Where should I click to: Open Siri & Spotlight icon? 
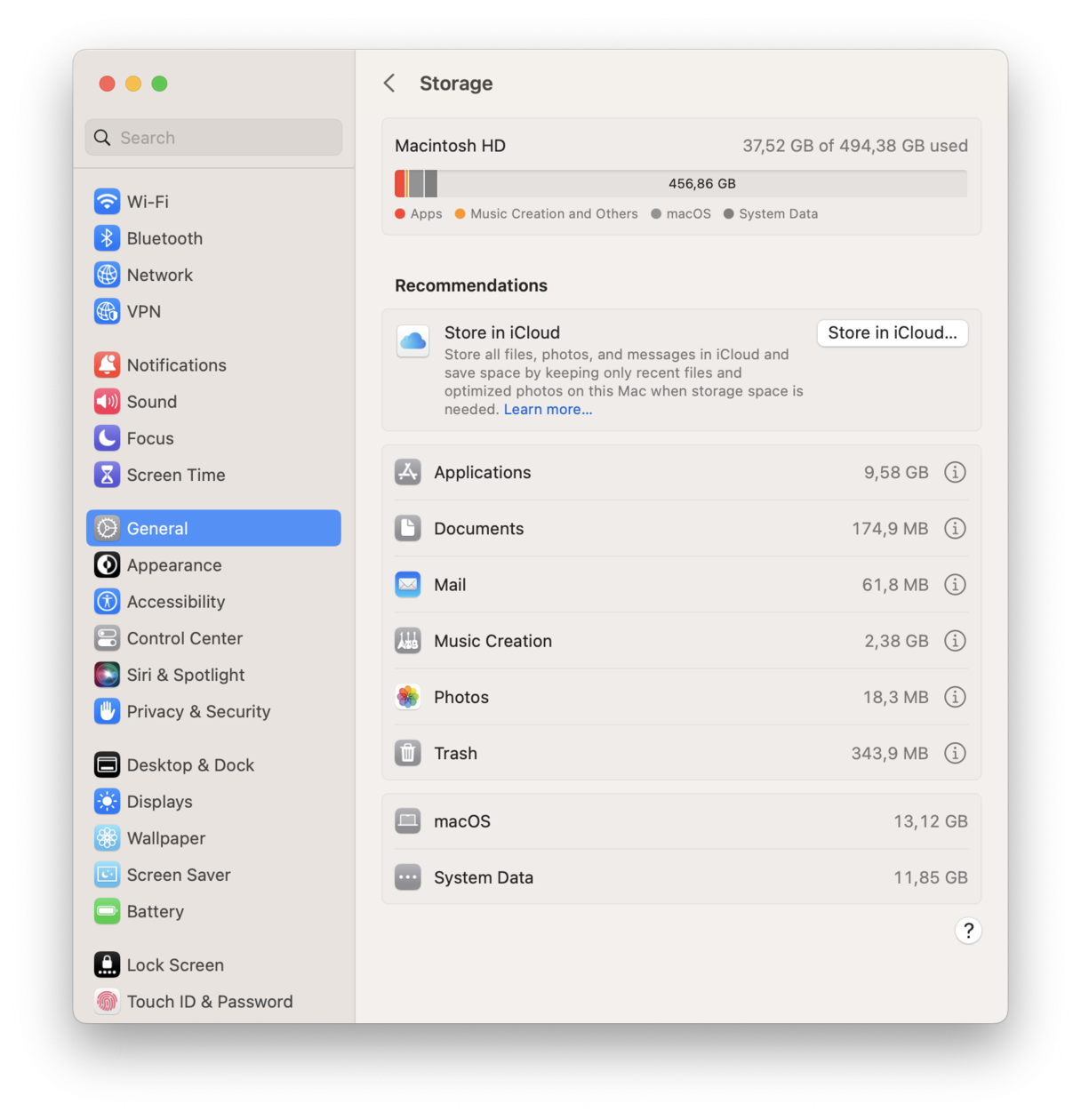tap(107, 675)
